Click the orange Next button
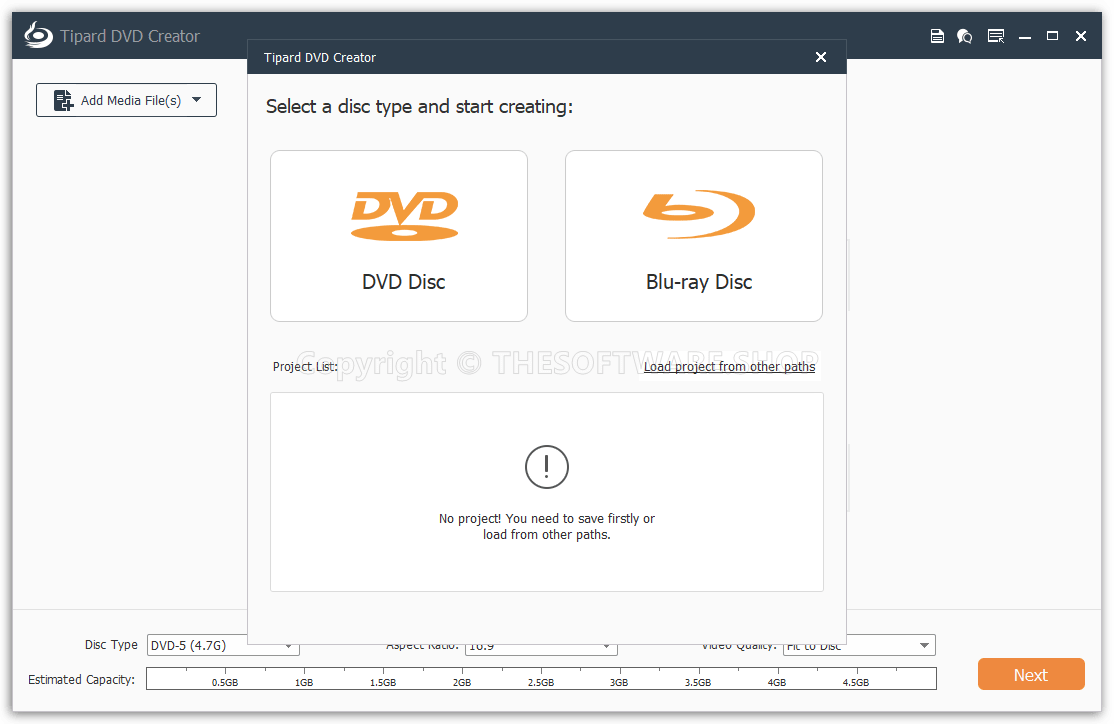This screenshot has height=724, width=1114. point(1031,674)
